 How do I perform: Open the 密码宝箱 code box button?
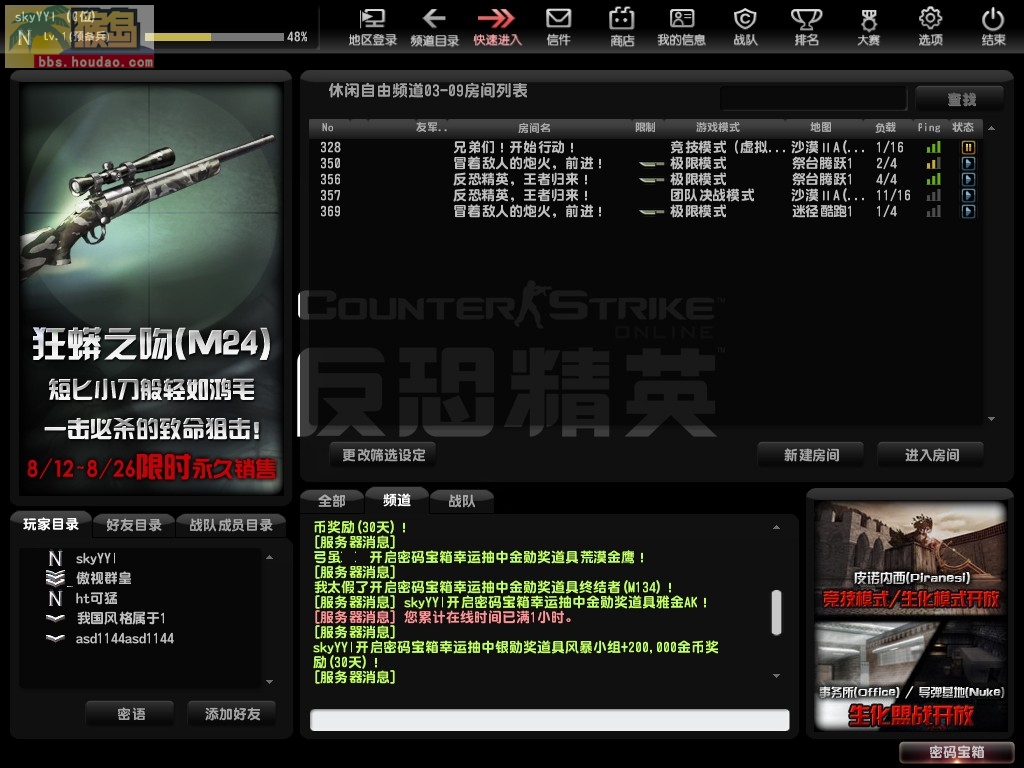(x=957, y=752)
